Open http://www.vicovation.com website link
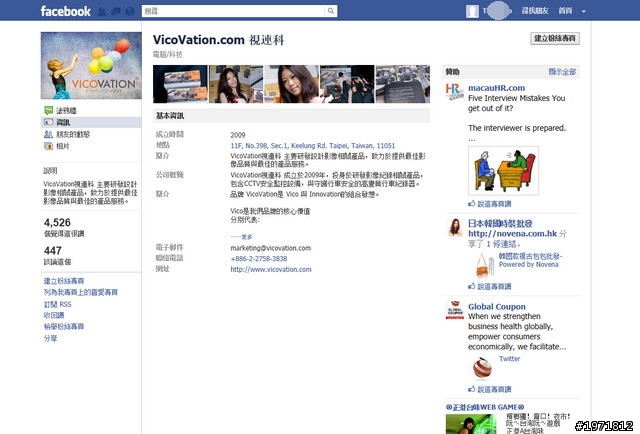This screenshot has width=640, height=434. [271, 269]
